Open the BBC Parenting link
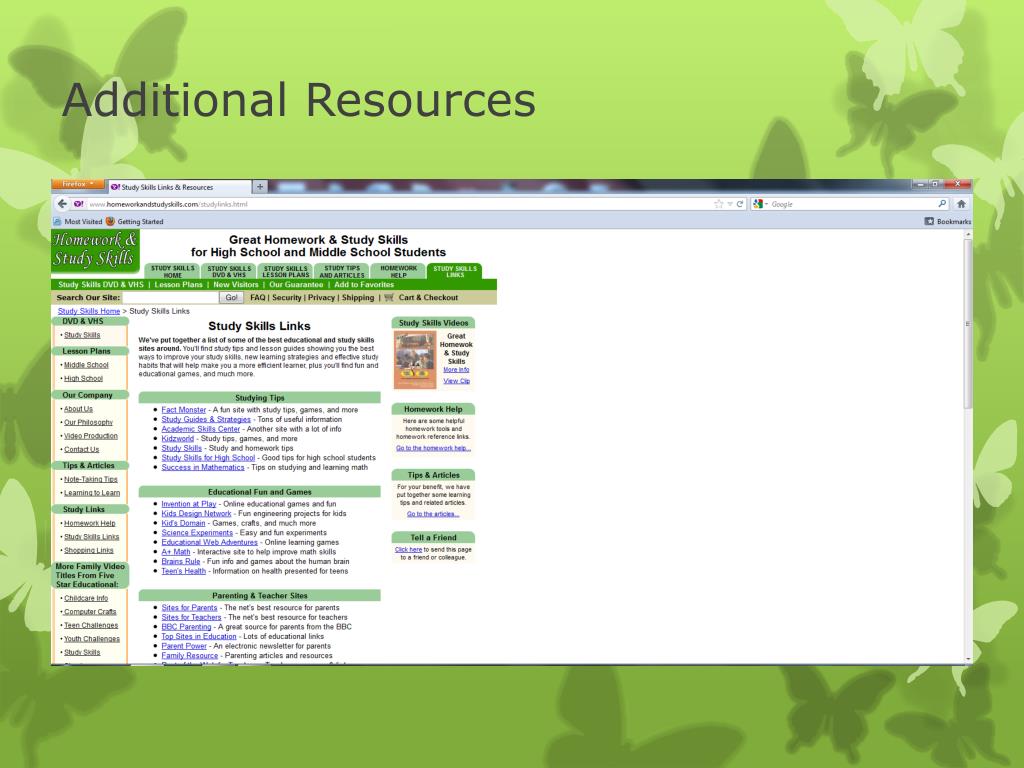 pos(186,627)
